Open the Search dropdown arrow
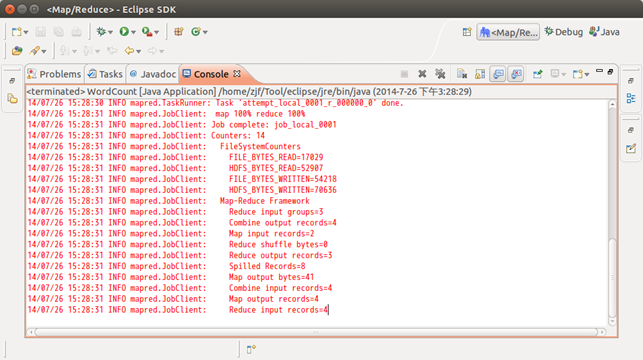 pyautogui.click(x=44, y=52)
